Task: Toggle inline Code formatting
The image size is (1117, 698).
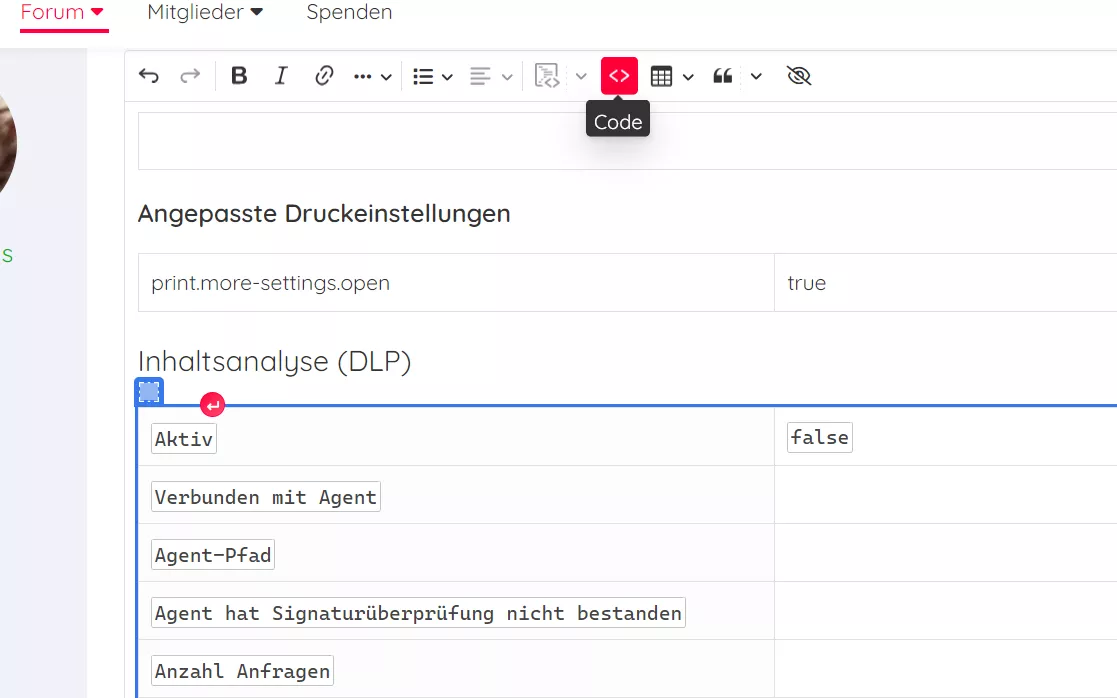Action: tap(619, 75)
